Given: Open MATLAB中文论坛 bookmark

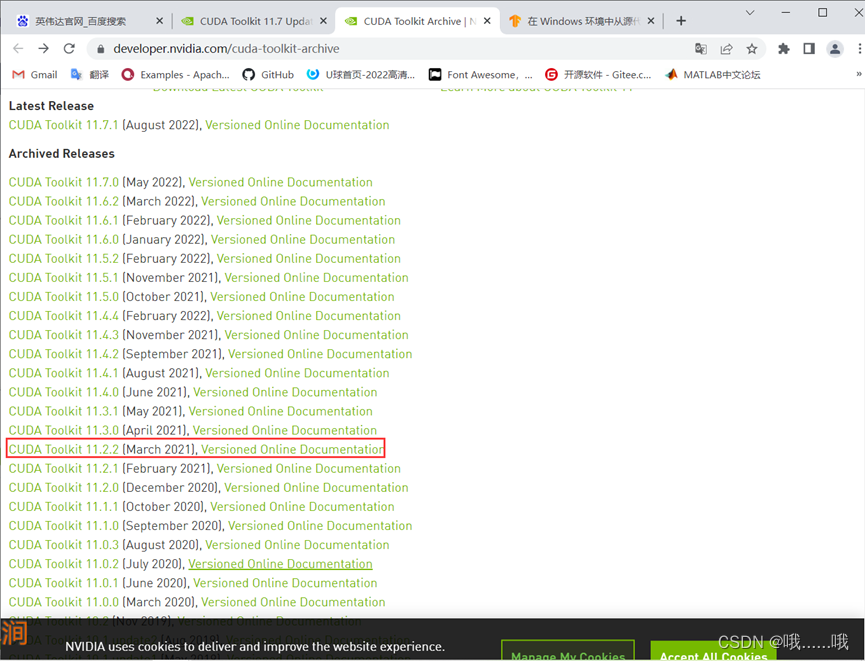Looking at the screenshot, I should pyautogui.click(x=713, y=74).
